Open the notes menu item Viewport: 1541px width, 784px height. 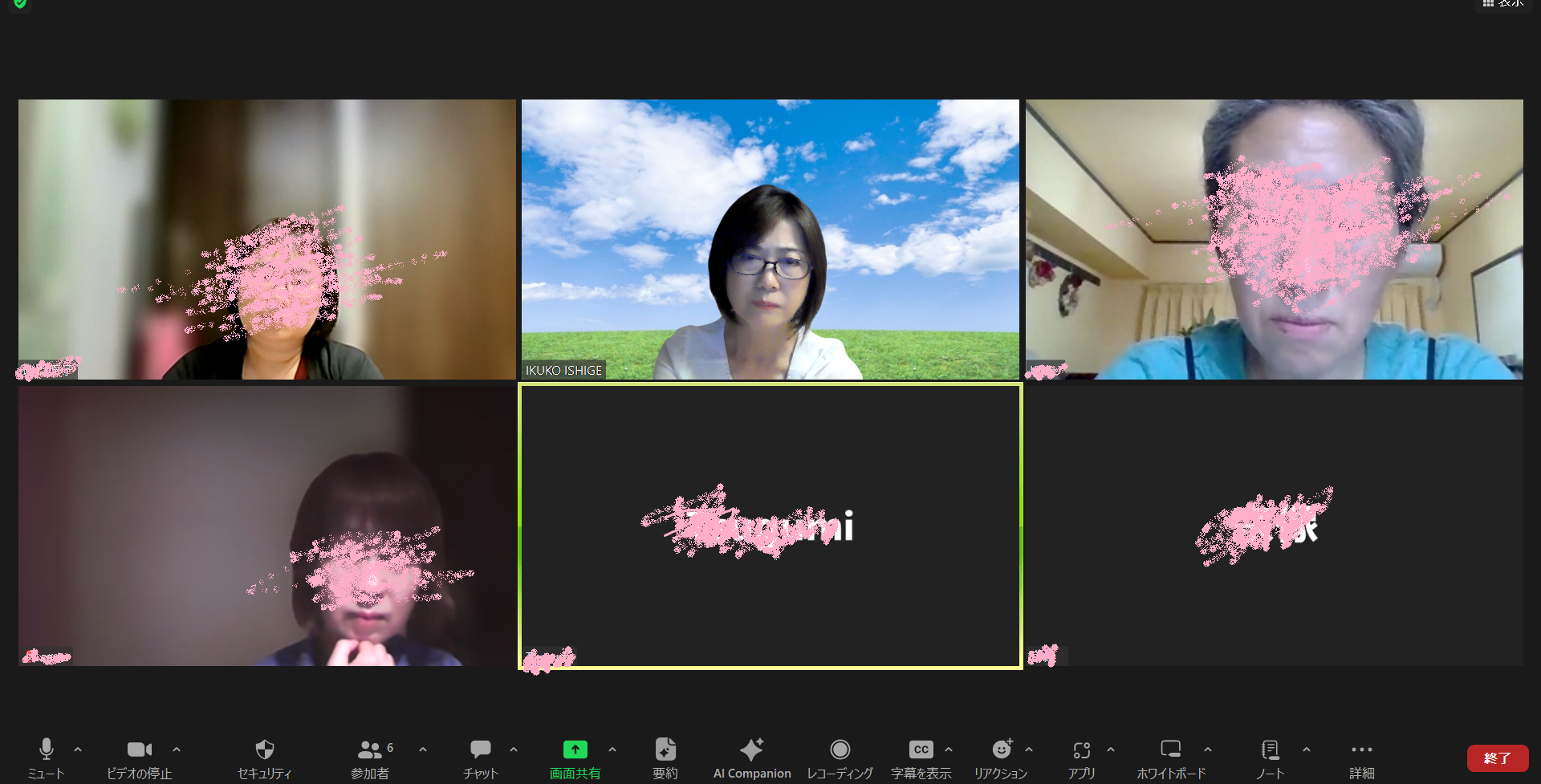(1270, 750)
